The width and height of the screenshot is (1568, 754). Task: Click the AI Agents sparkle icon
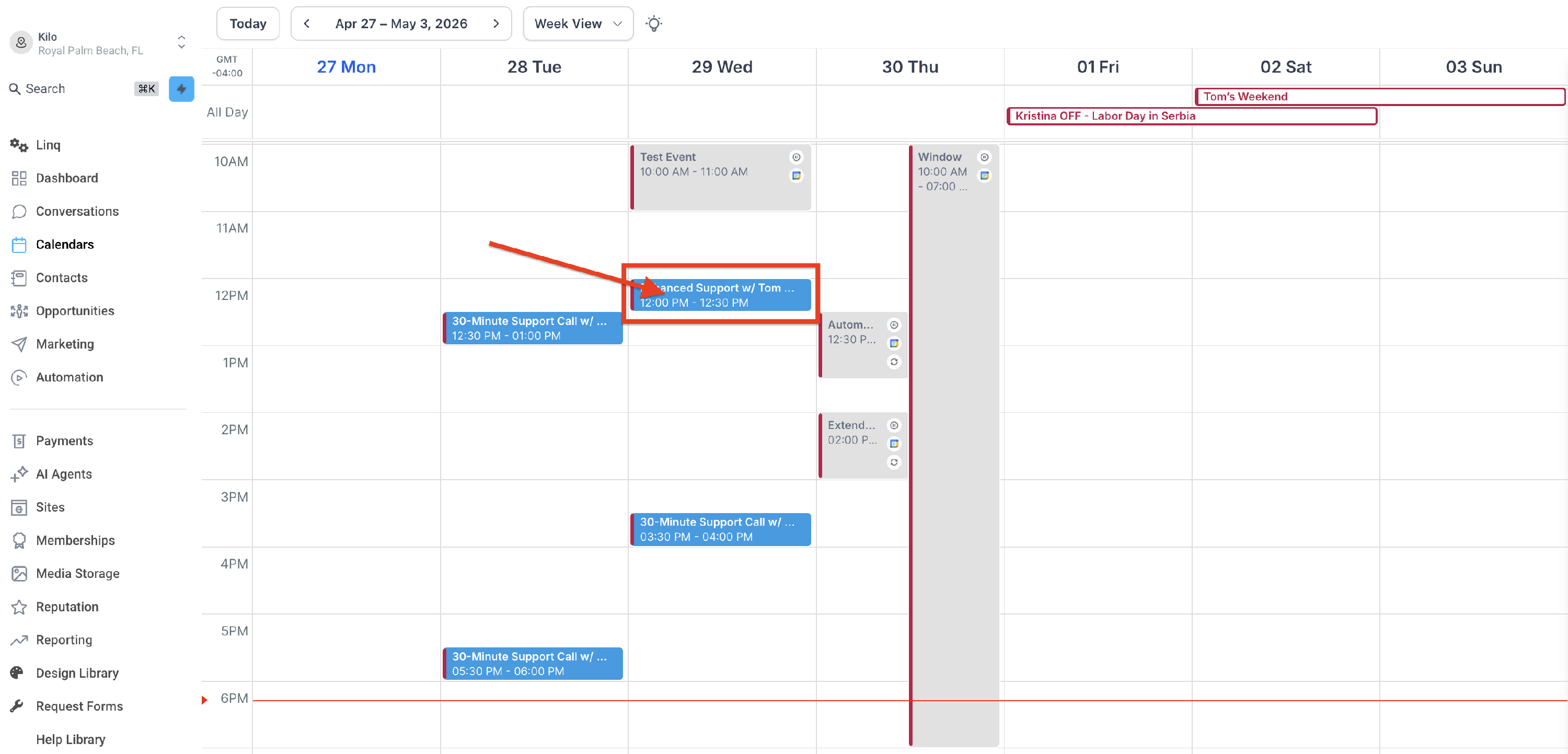pos(19,473)
